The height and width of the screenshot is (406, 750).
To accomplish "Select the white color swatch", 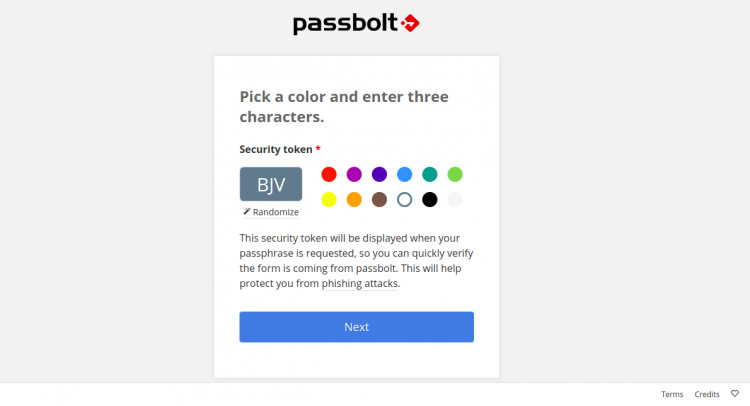I will pyautogui.click(x=455, y=199).
